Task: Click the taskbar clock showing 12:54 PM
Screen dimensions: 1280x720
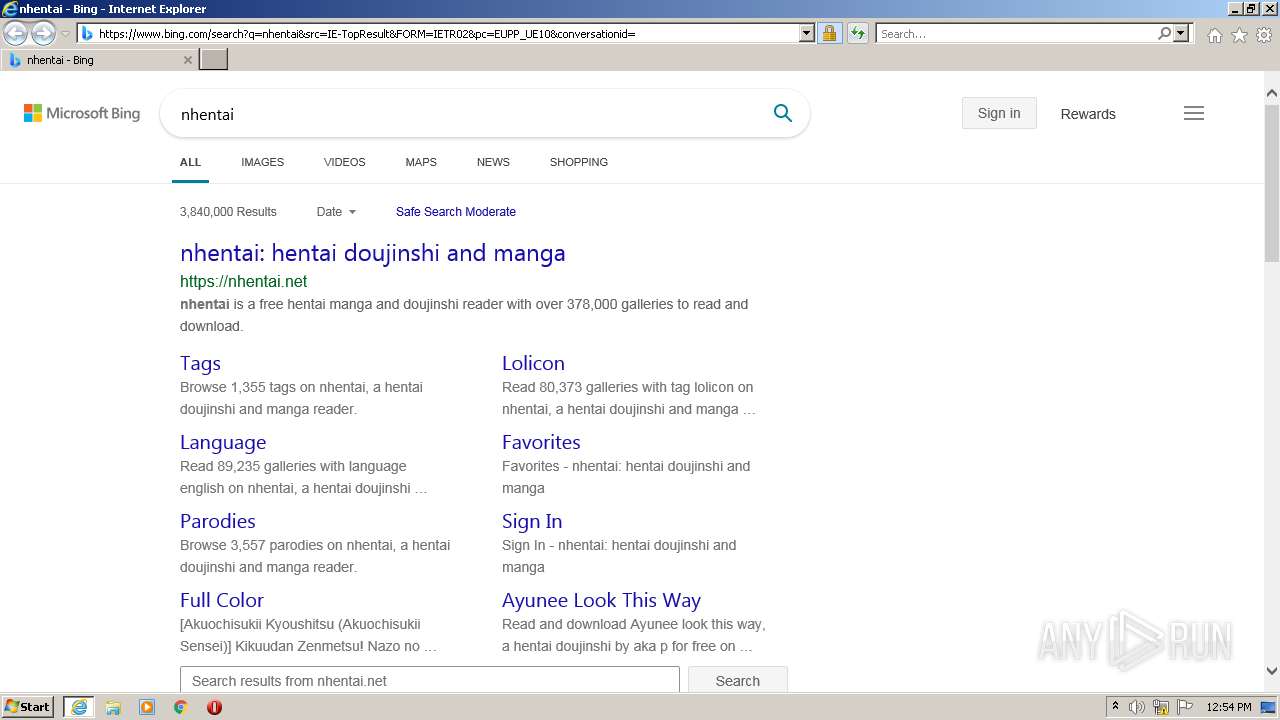Action: click(x=1229, y=707)
